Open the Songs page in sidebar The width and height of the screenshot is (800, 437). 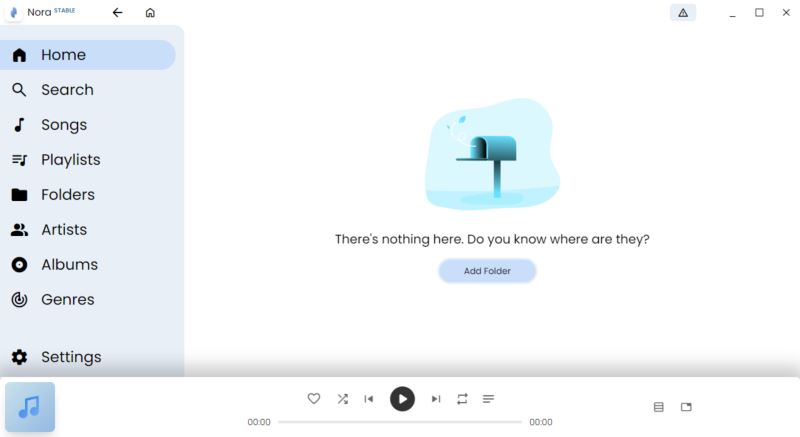[x=88, y=125]
